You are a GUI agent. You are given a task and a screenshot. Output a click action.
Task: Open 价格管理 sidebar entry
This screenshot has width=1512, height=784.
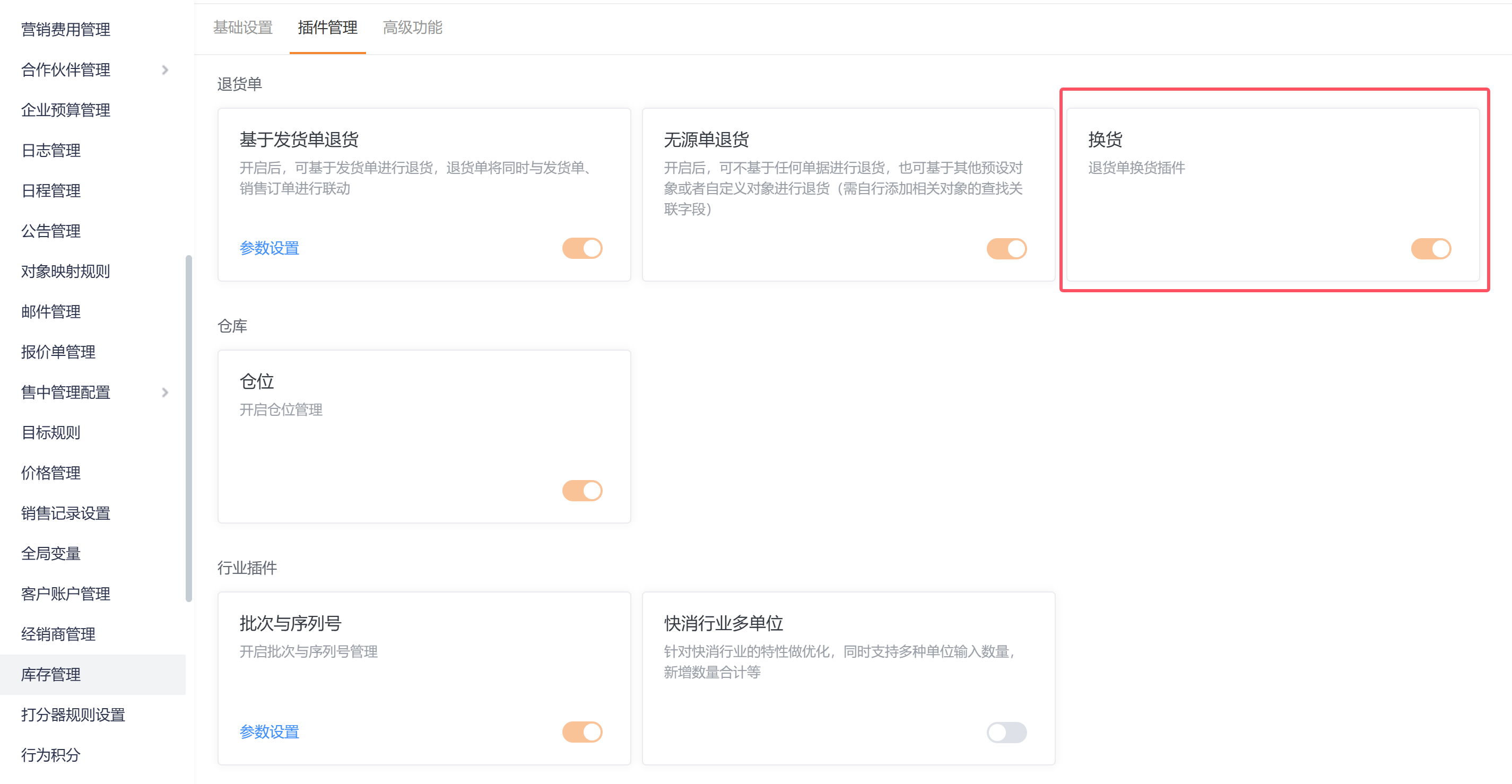(50, 473)
